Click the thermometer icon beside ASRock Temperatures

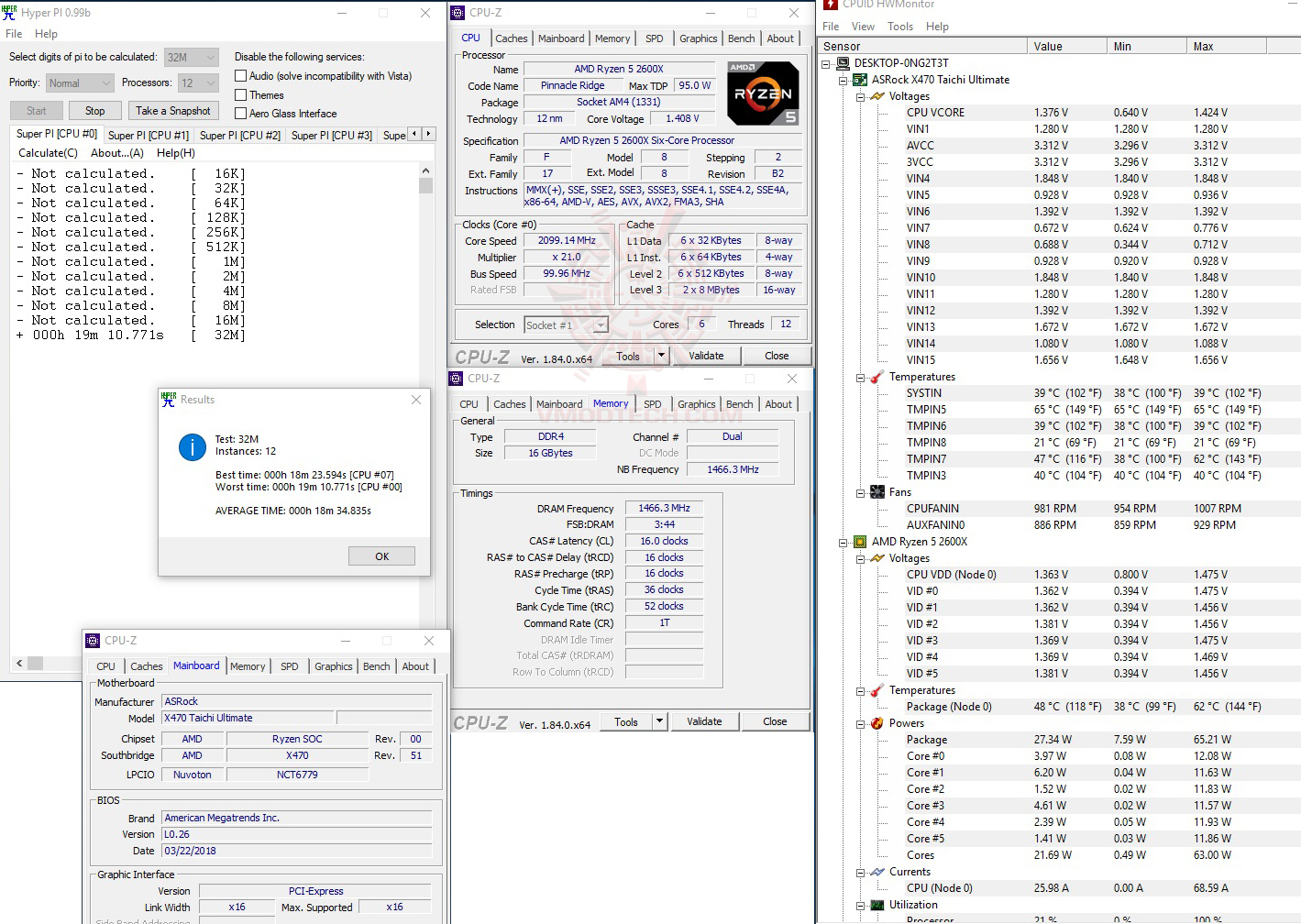click(x=877, y=377)
